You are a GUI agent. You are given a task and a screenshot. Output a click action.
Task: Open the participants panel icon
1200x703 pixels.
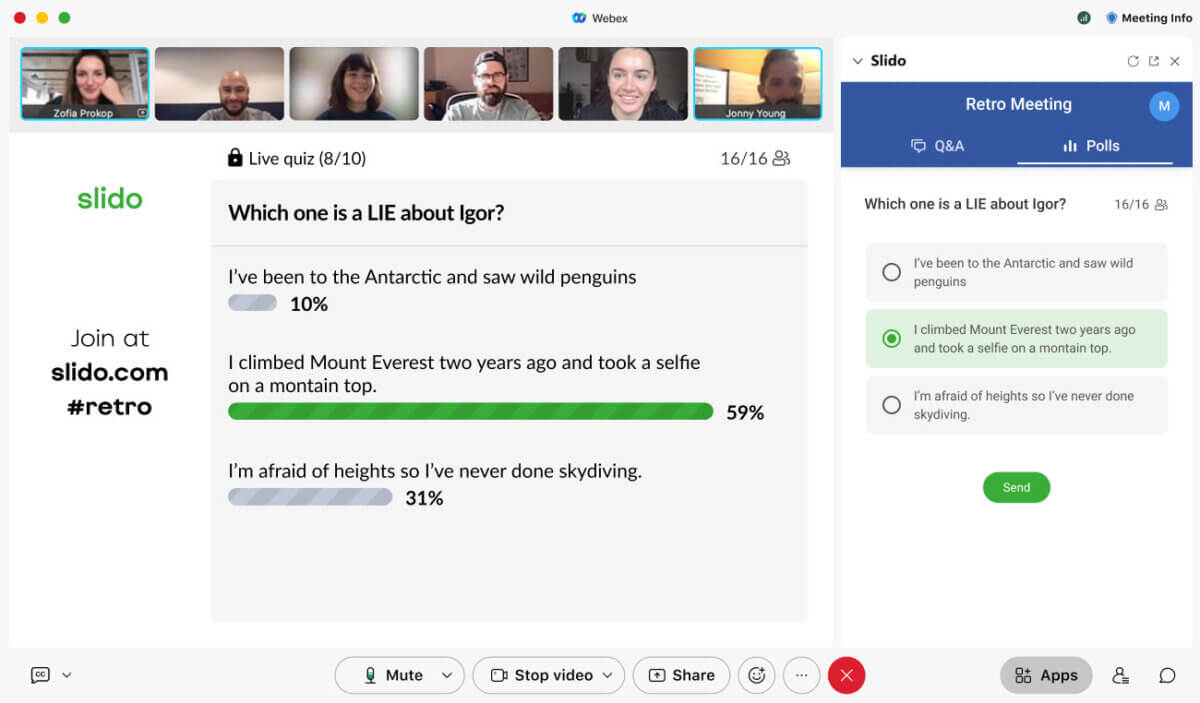pyautogui.click(x=1121, y=675)
